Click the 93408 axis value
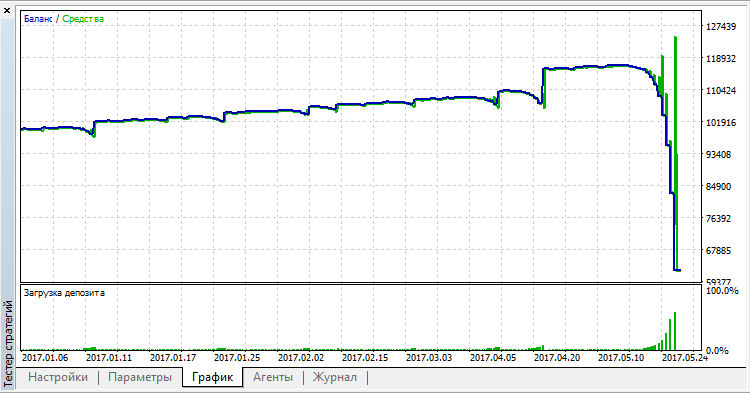750x394 pixels. [718, 154]
